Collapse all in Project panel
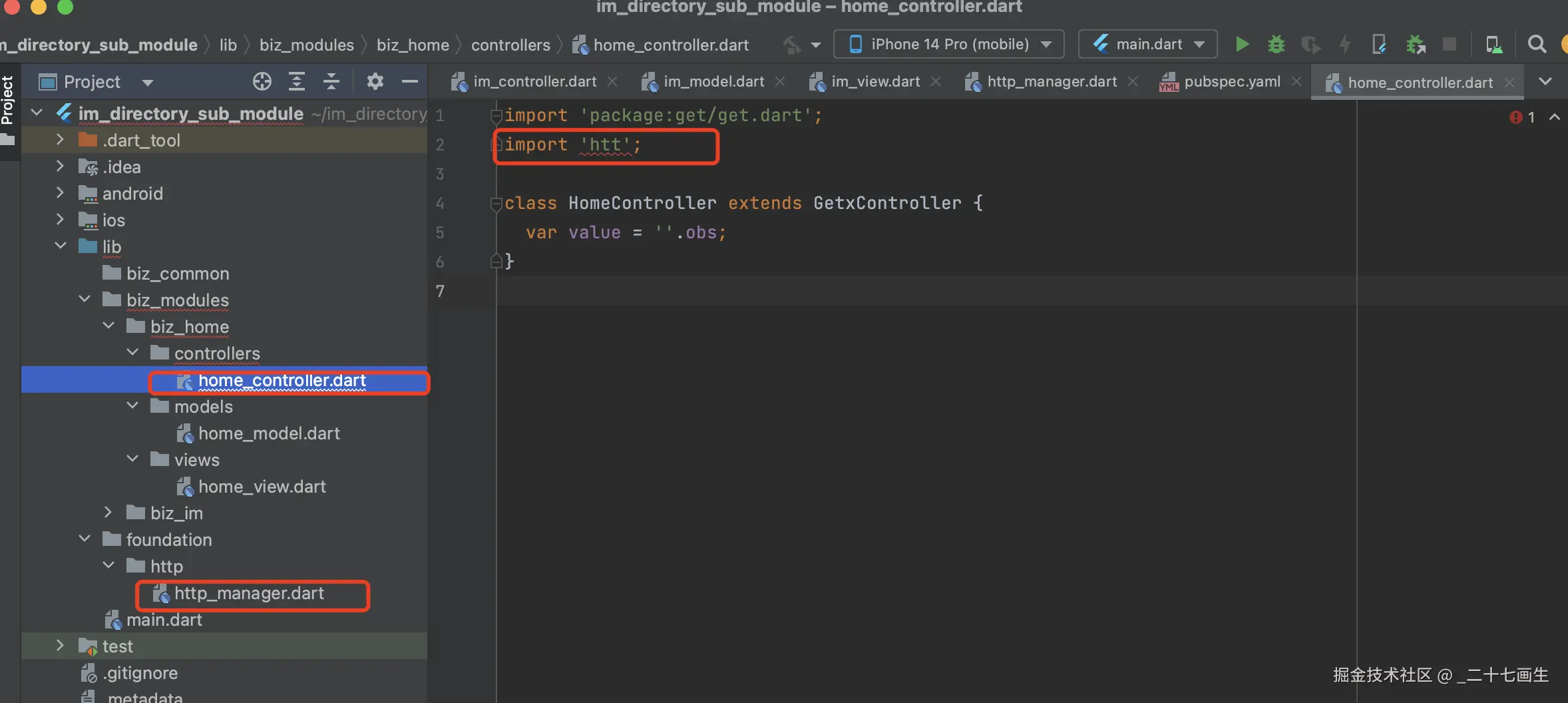This screenshot has height=703, width=1568. (x=331, y=81)
